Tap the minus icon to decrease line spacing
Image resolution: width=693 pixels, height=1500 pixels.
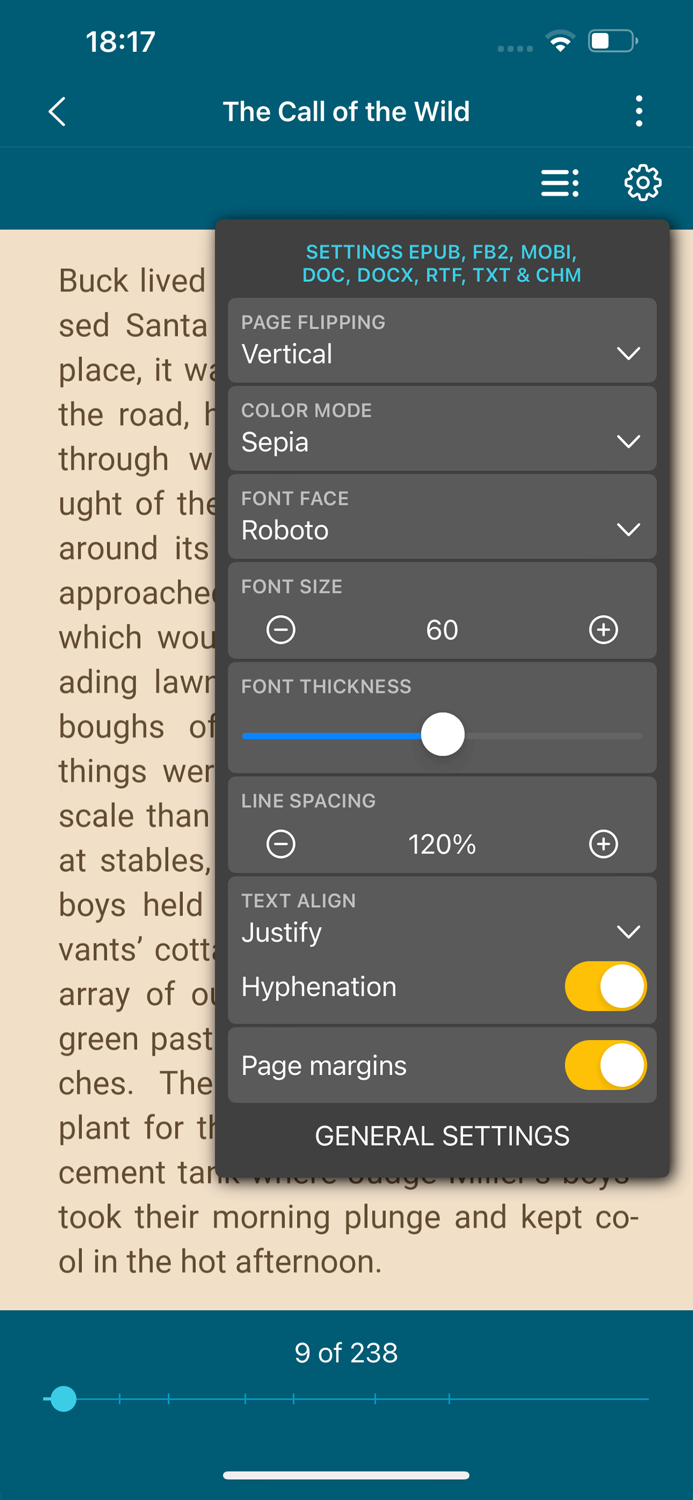point(281,844)
